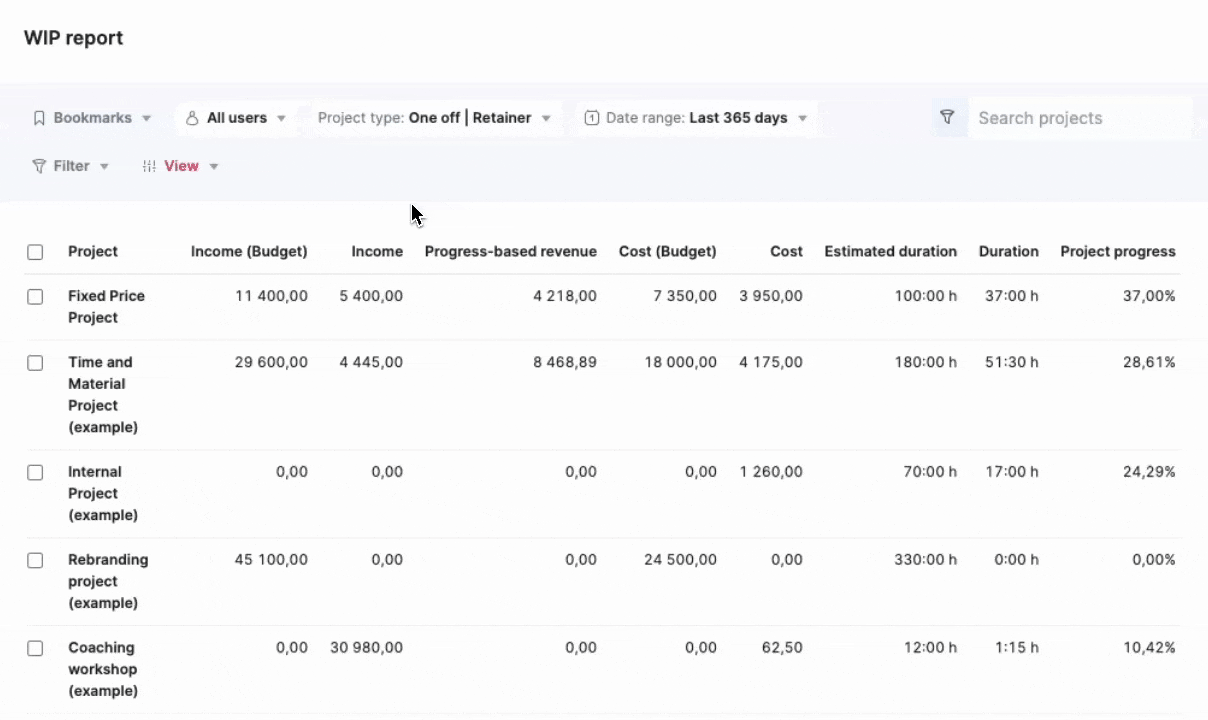Sort by Project progress column header
This screenshot has height=720, width=1208.
click(1118, 252)
